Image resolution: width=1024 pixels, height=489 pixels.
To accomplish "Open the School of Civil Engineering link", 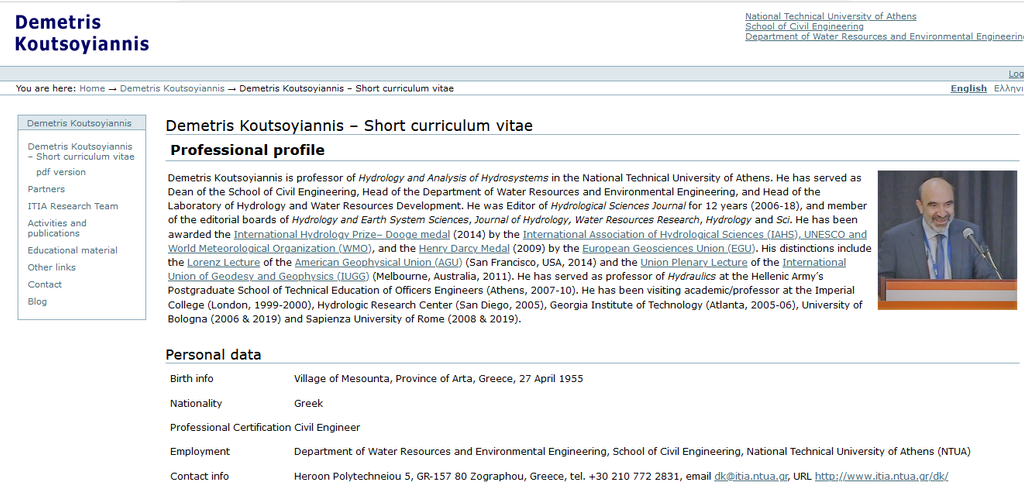I will click(x=804, y=27).
